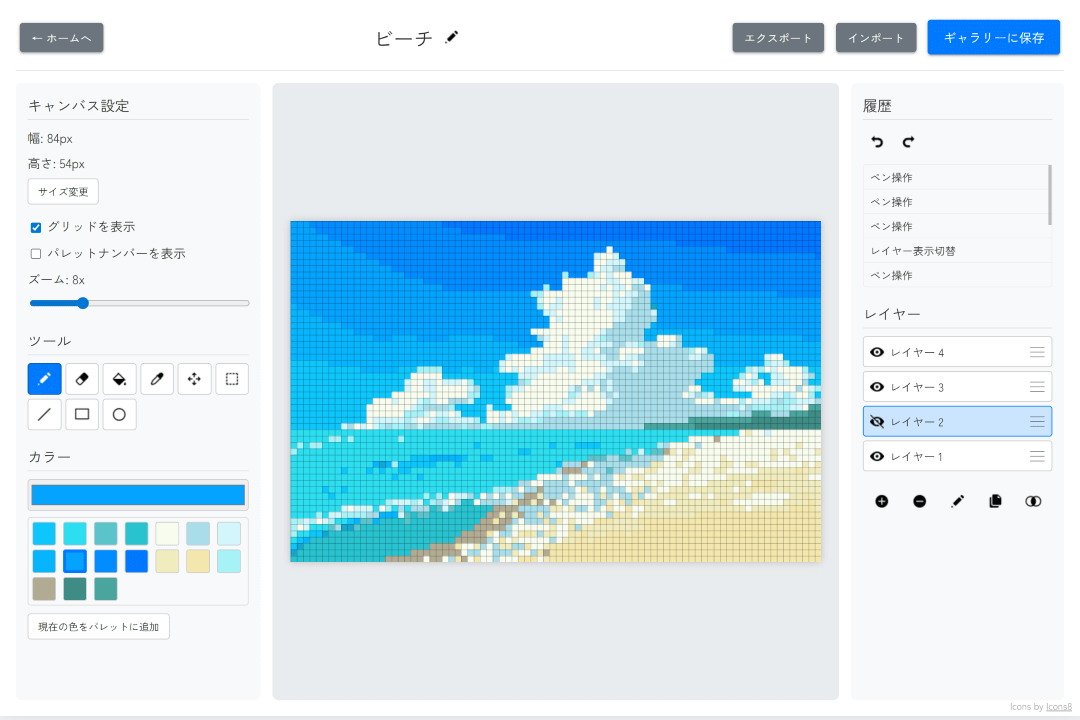Open the サイズ変更 dialog
1080x720 pixels.
coord(62,191)
